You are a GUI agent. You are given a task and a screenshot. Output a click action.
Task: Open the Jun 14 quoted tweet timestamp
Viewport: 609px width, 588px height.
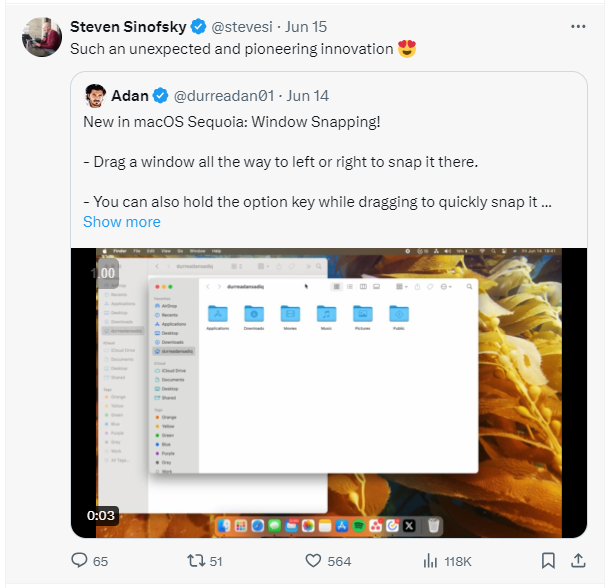[x=308, y=96]
